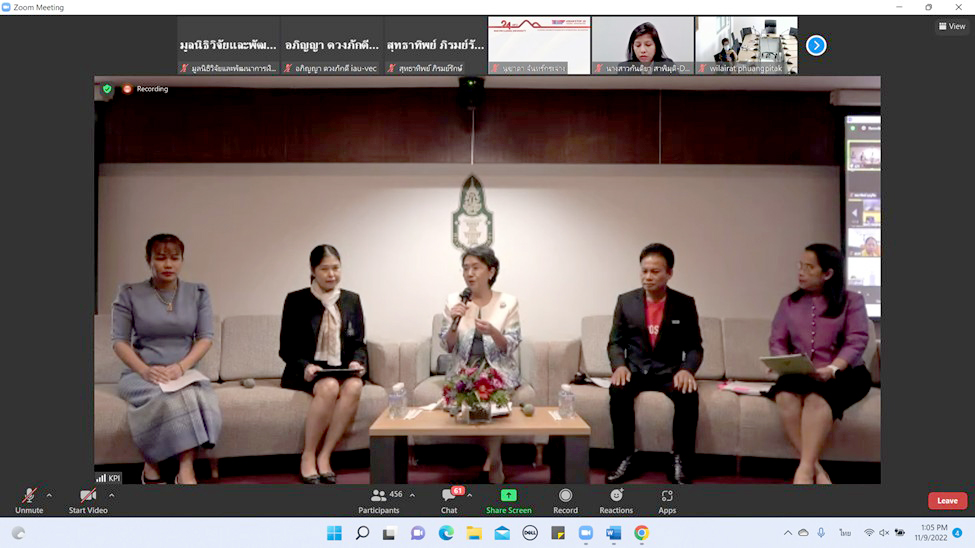Show next page of participant thumbnails
975x548 pixels.
tap(816, 45)
